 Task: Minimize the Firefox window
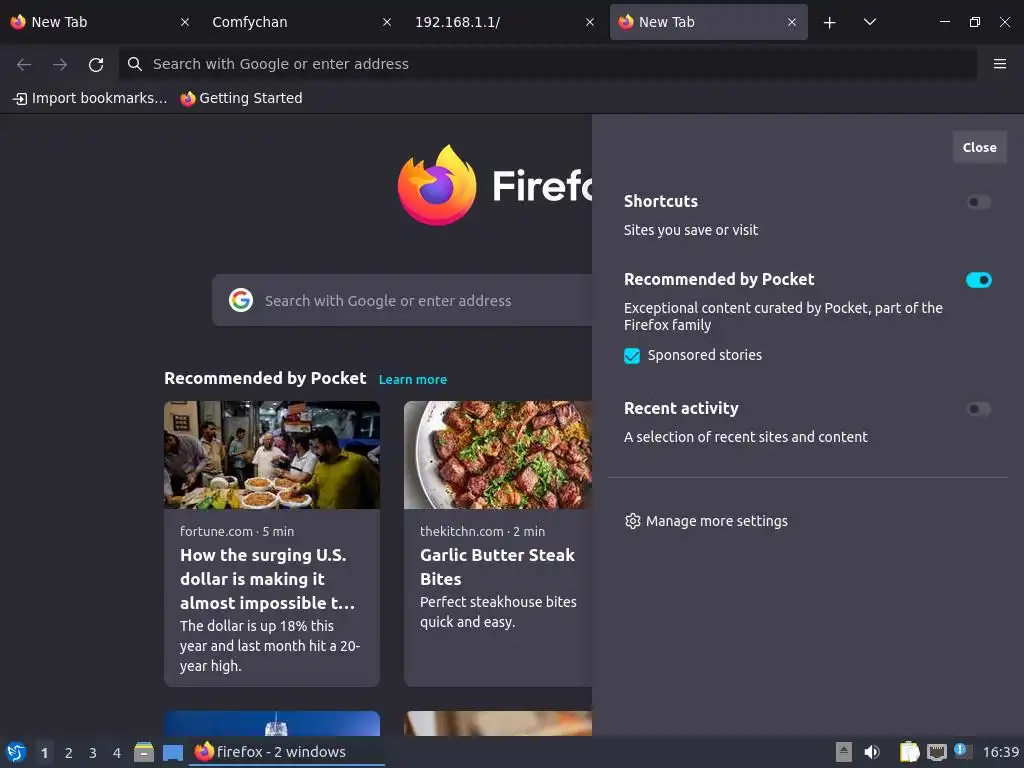944,22
